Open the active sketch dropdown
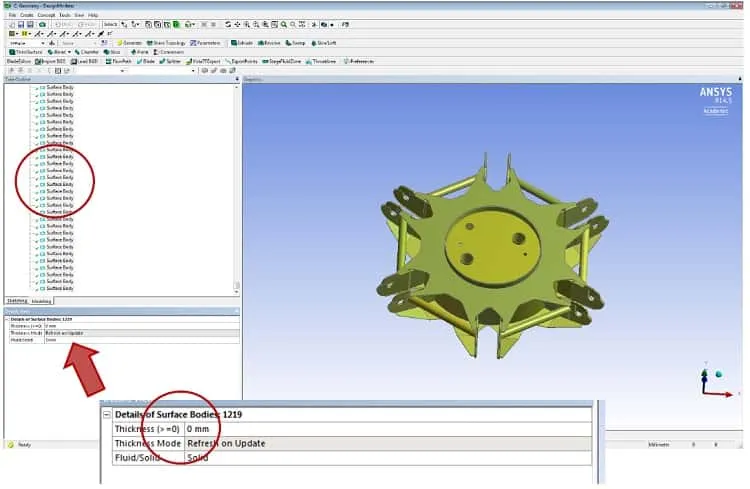Viewport: 750px width, 489px height. 79,43
